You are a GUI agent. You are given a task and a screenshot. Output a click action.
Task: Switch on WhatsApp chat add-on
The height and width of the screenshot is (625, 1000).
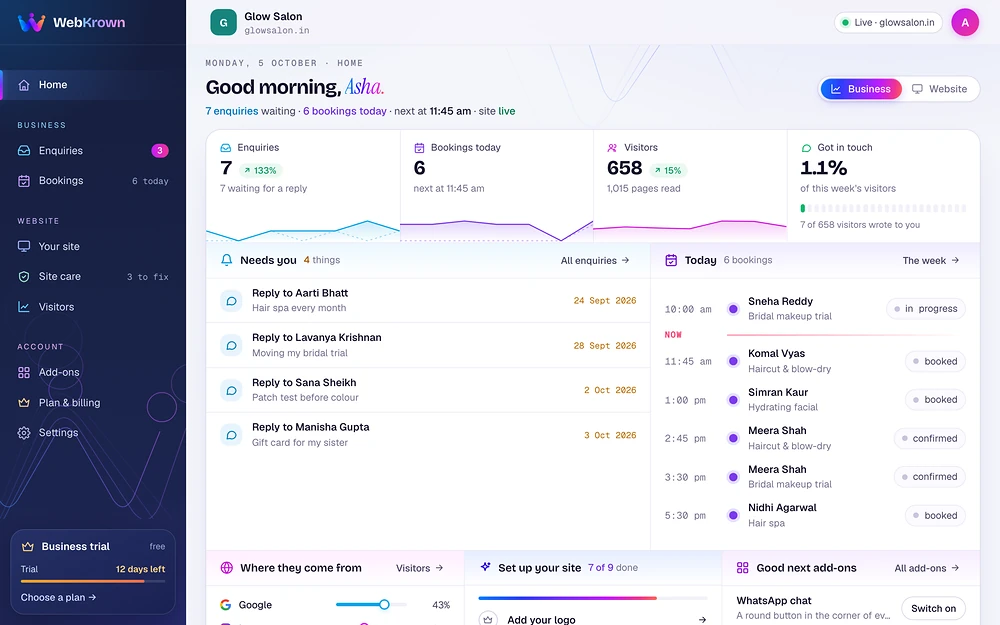click(x=933, y=608)
